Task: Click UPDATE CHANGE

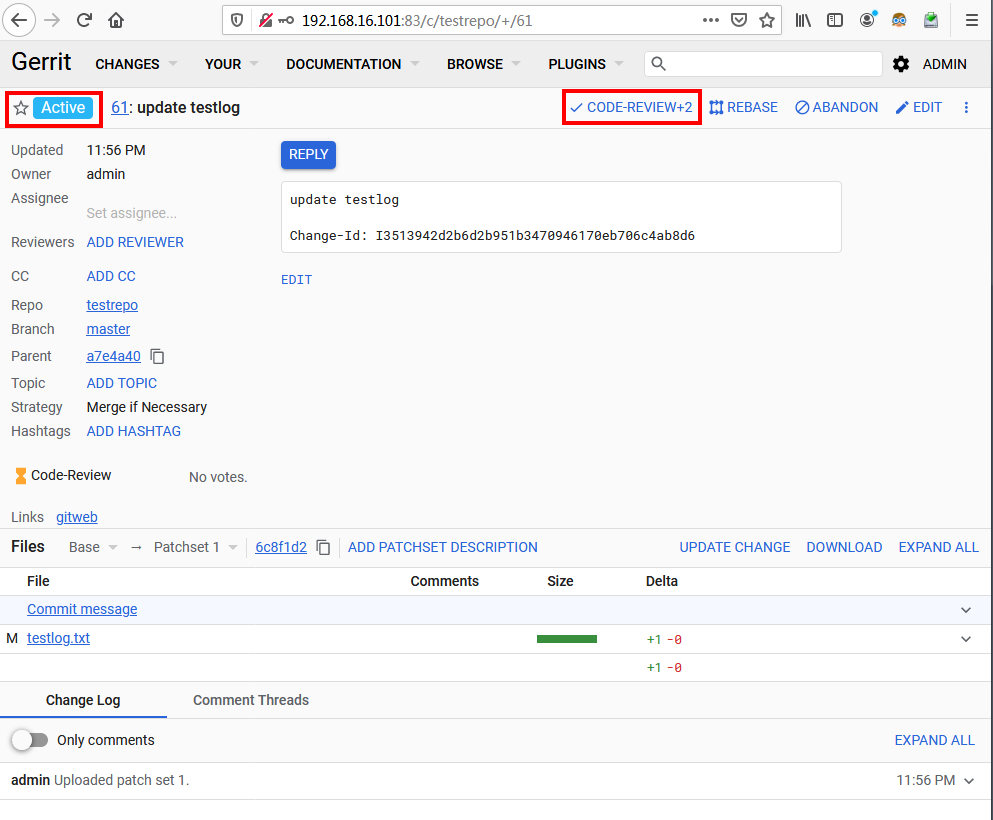Action: pos(735,547)
